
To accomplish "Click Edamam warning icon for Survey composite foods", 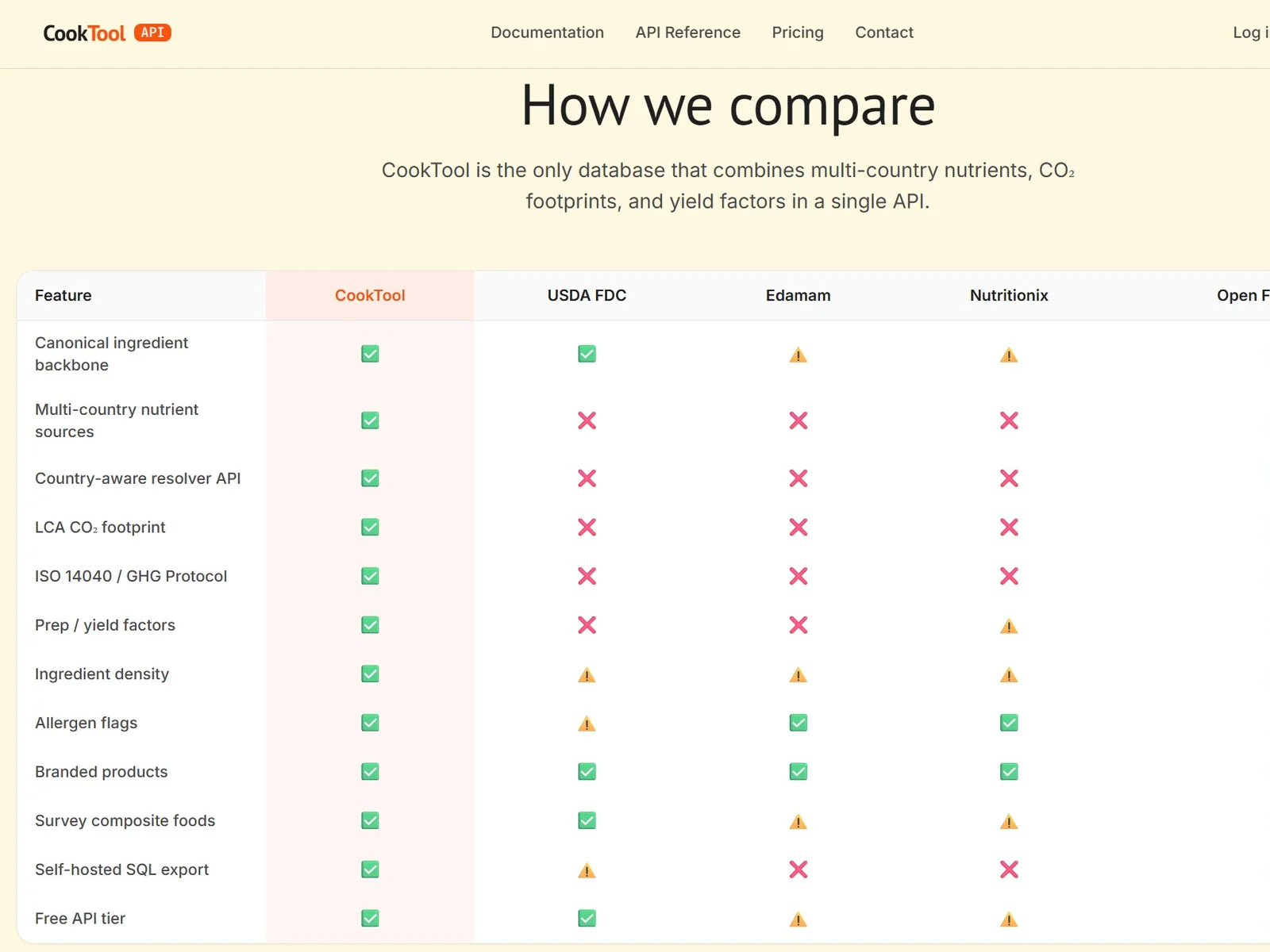I will pos(798,822).
